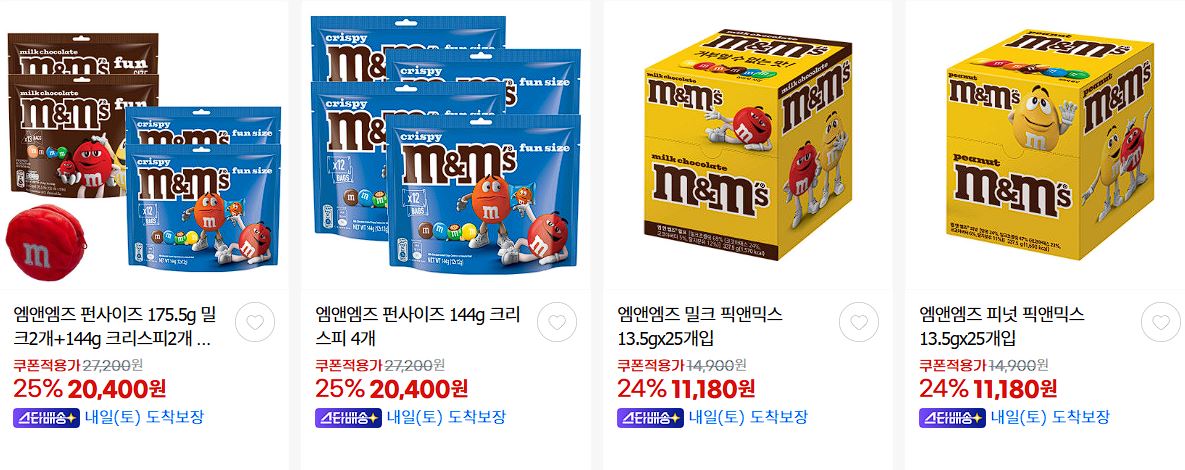Open 엠앤엠즈 펀사이즈 175.5g 밀크2개 product title
The width and height of the screenshot is (1185, 470).
pyautogui.click(x=114, y=326)
